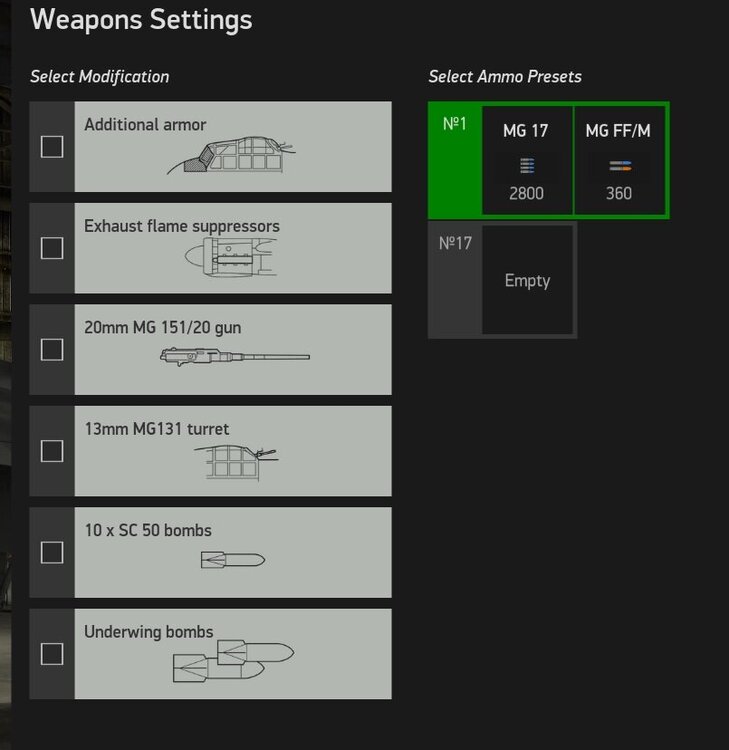Screen dimensions: 729x750
Task: Select ammo preset №1
Action: (x=454, y=126)
